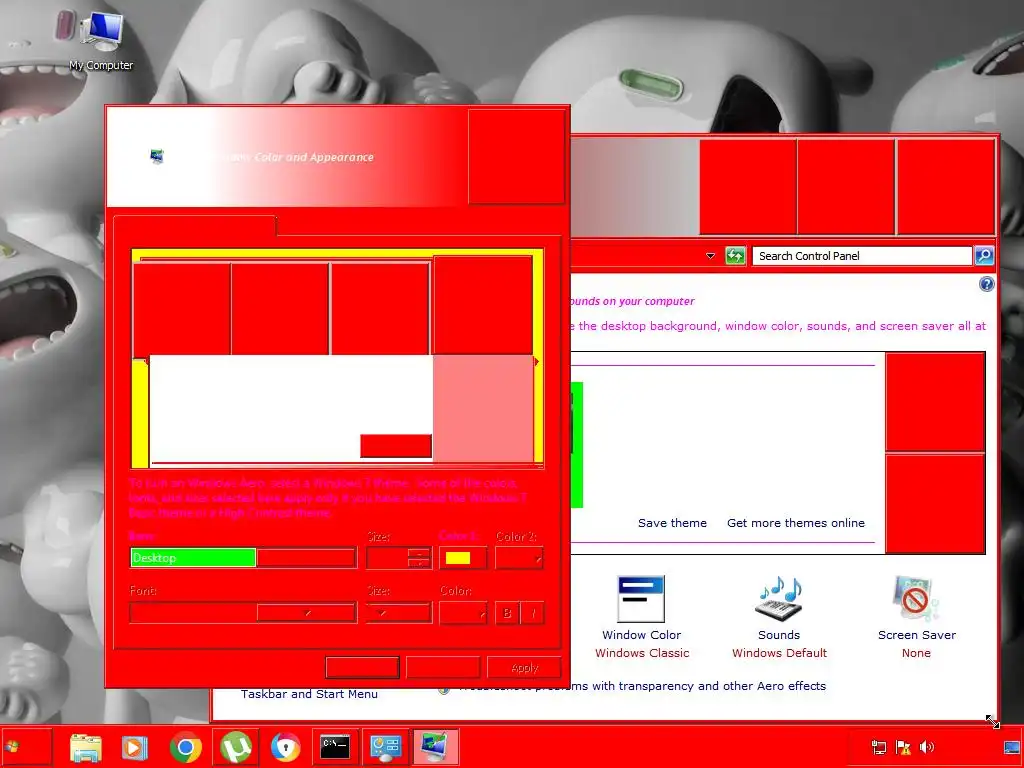This screenshot has width=1024, height=768.
Task: Launch Windows Media Player from the taskbar
Action: click(x=135, y=748)
